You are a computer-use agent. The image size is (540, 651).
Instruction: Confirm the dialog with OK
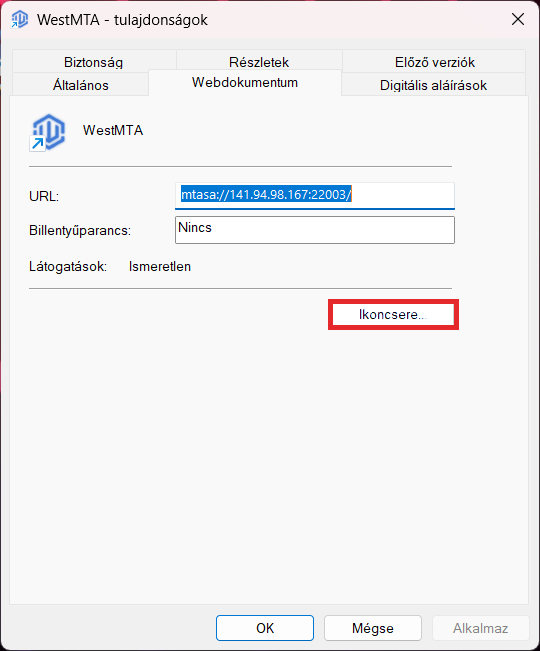pyautogui.click(x=265, y=628)
